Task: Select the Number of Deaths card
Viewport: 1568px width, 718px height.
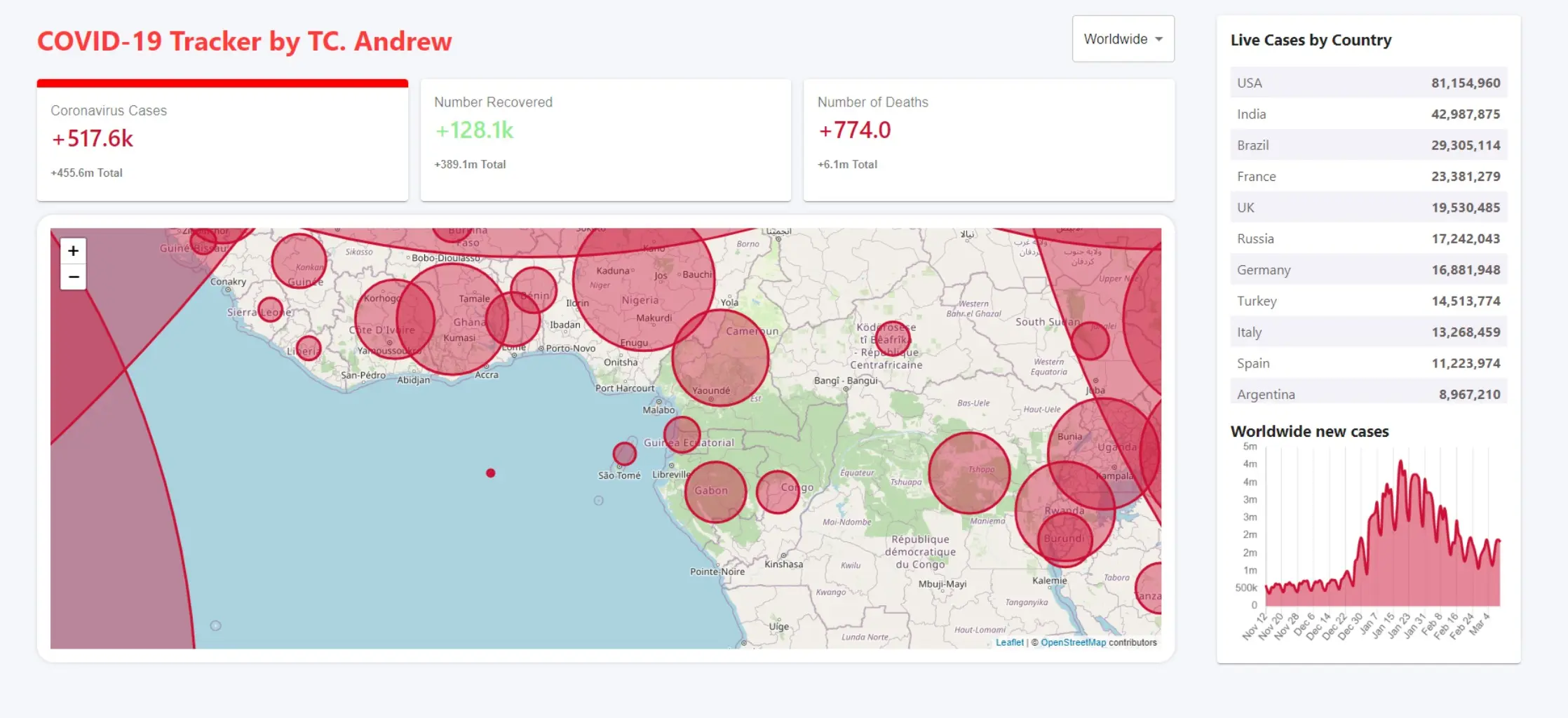Action: [989, 140]
